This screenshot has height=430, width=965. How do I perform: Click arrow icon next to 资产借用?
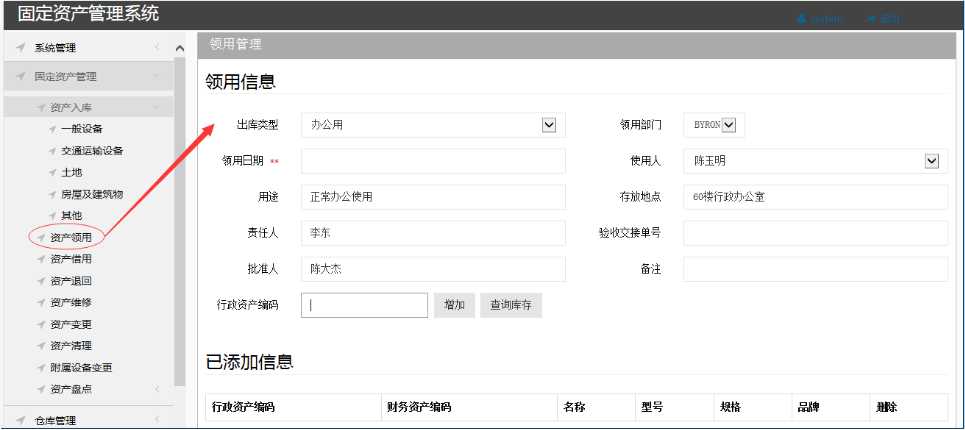click(40, 259)
